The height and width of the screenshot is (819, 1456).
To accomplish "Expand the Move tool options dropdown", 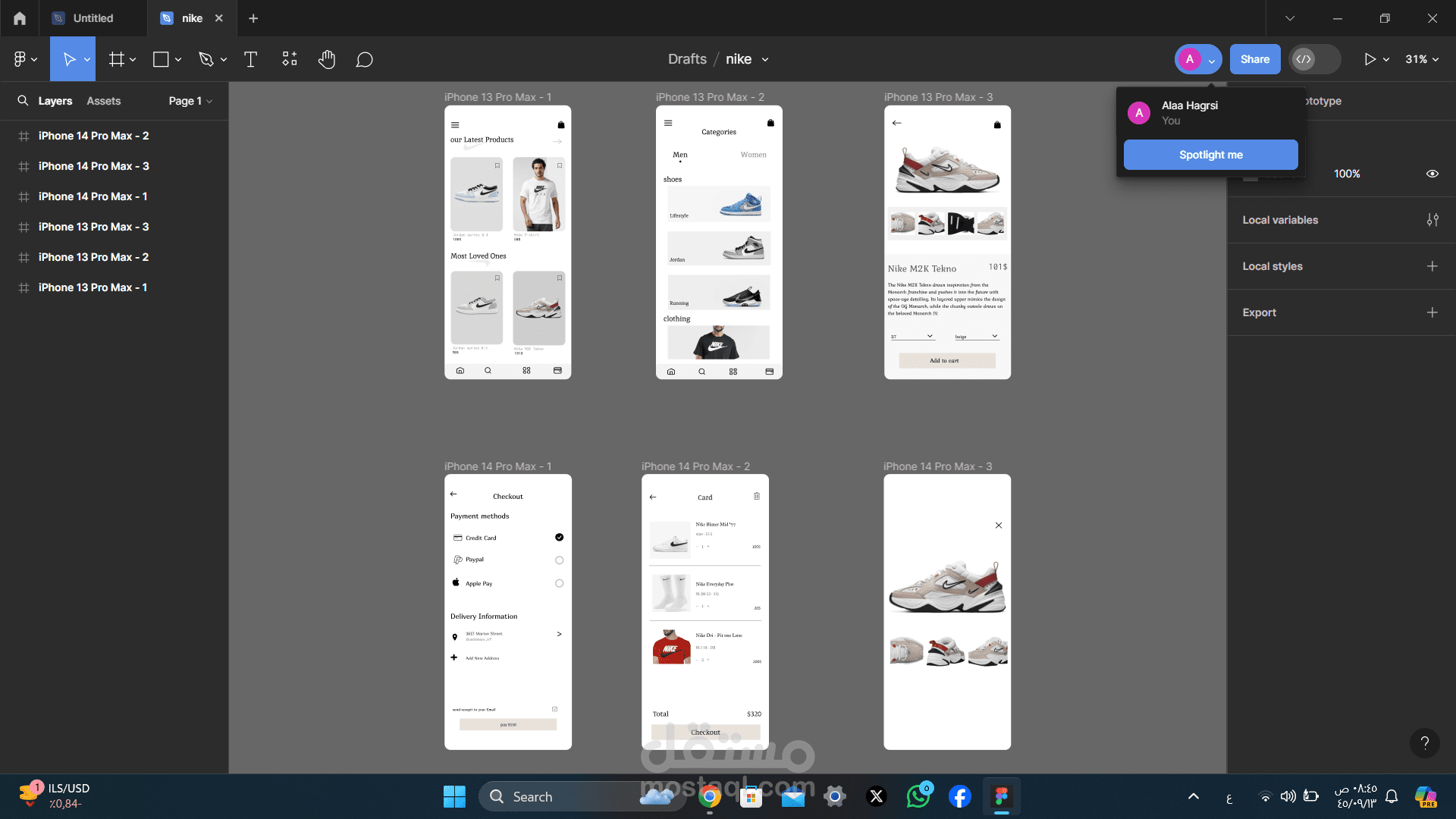I will [87, 60].
